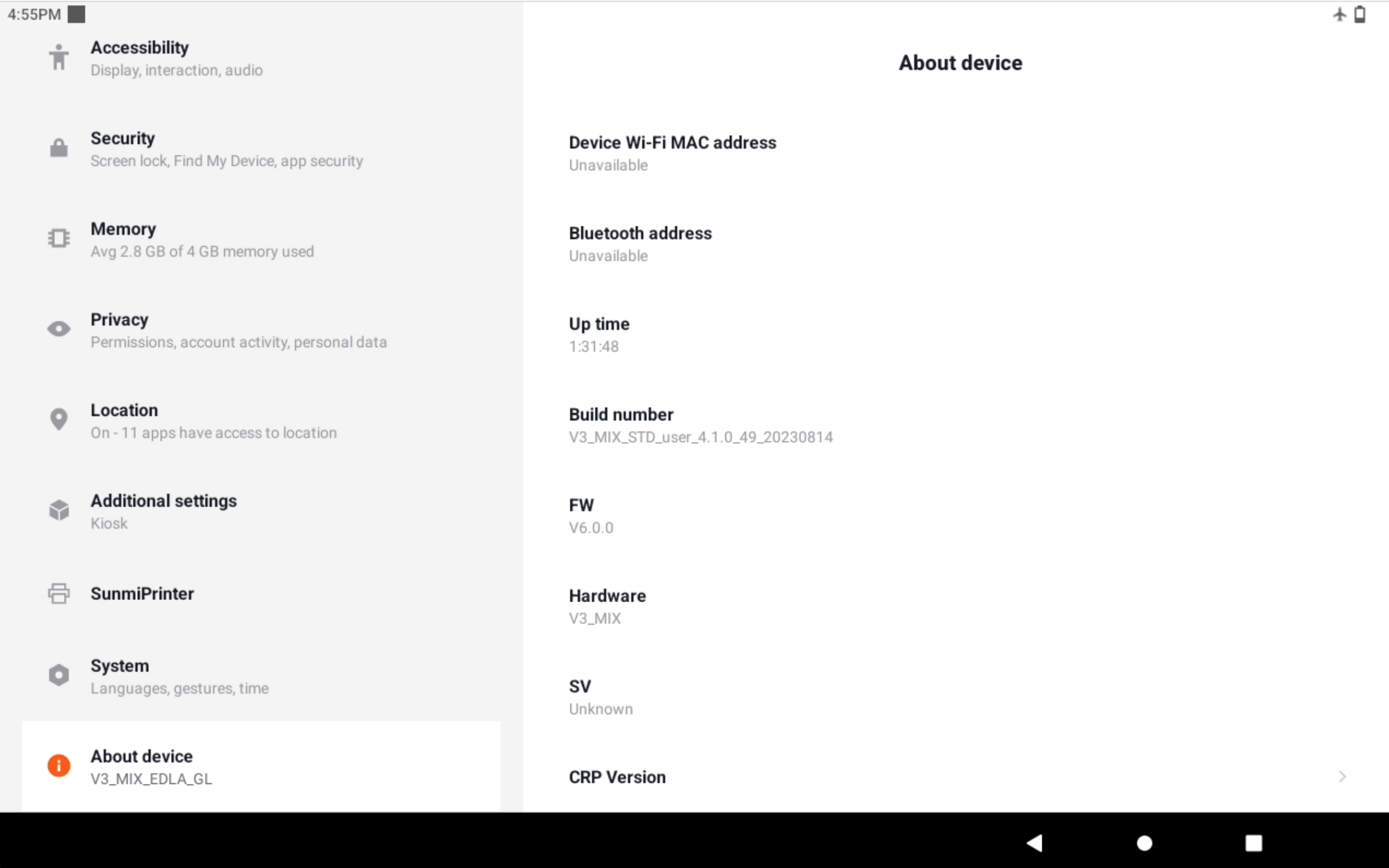Screen dimensions: 1389x868
Task: Select the About device menu item
Action: [261, 766]
